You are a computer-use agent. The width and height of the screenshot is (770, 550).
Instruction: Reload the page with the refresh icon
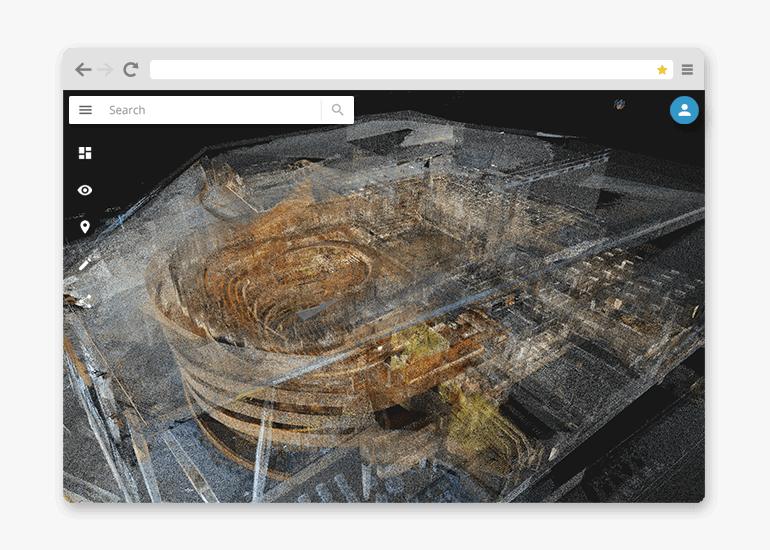[130, 70]
